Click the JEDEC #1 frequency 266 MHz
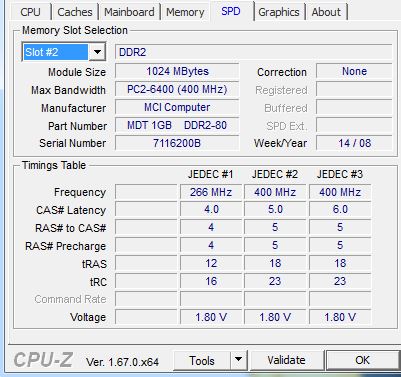The image size is (401, 377). coord(211,192)
